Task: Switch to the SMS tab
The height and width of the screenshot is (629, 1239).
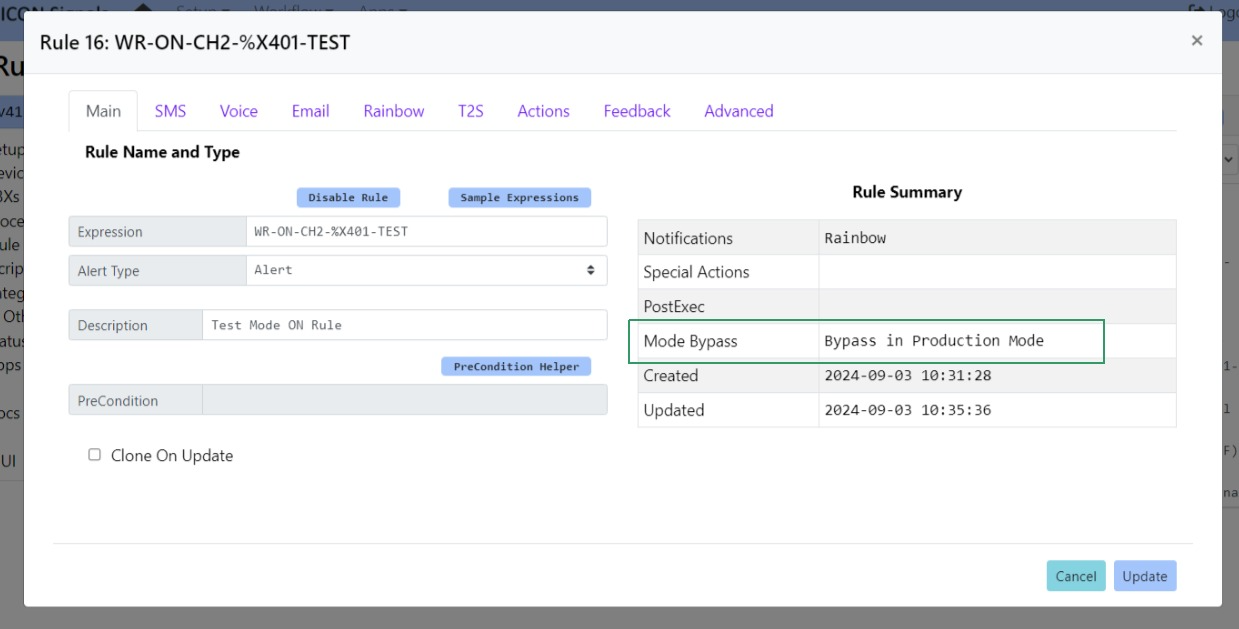Action: [170, 110]
